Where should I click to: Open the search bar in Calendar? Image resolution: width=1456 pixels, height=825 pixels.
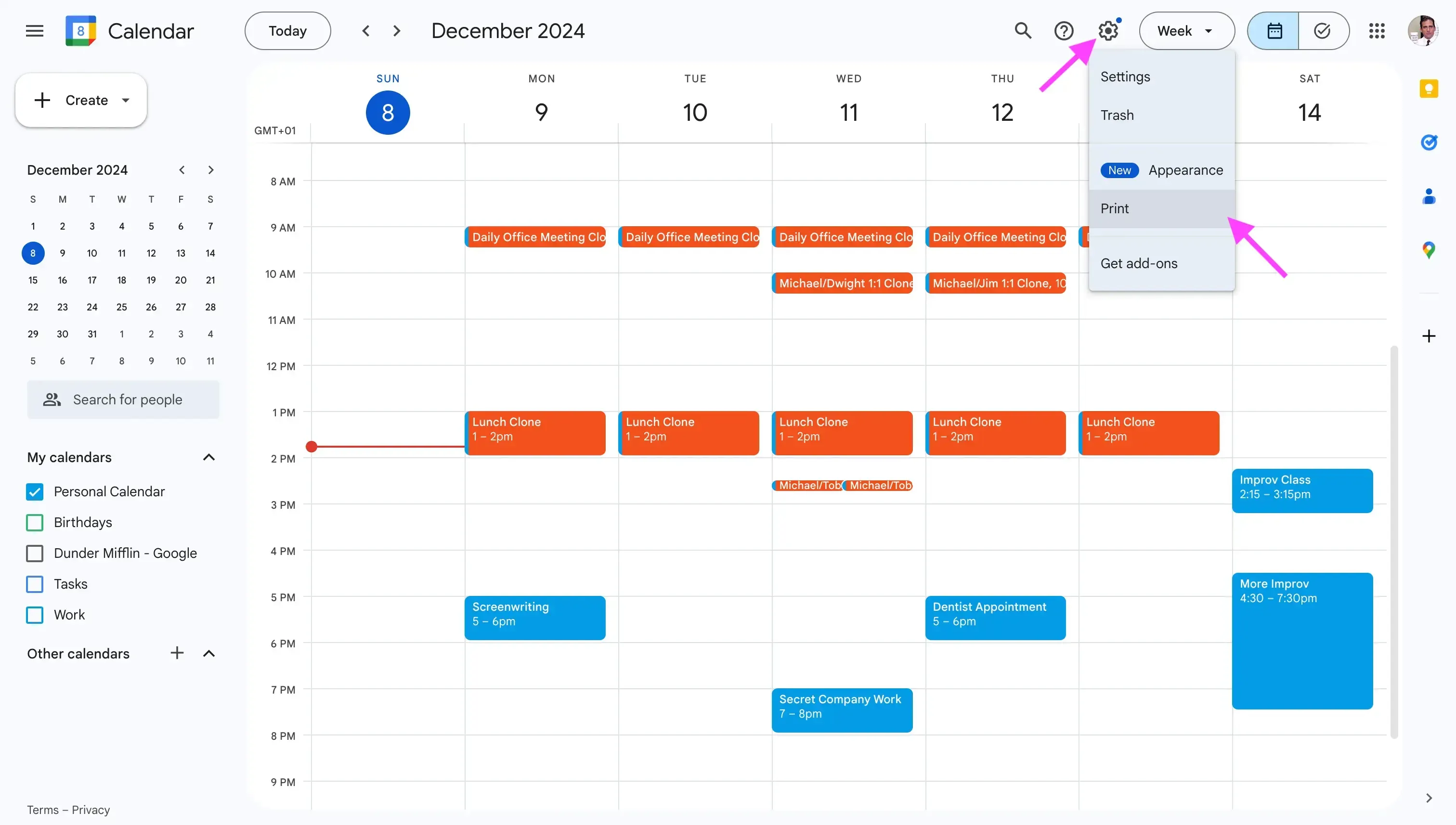[1023, 31]
